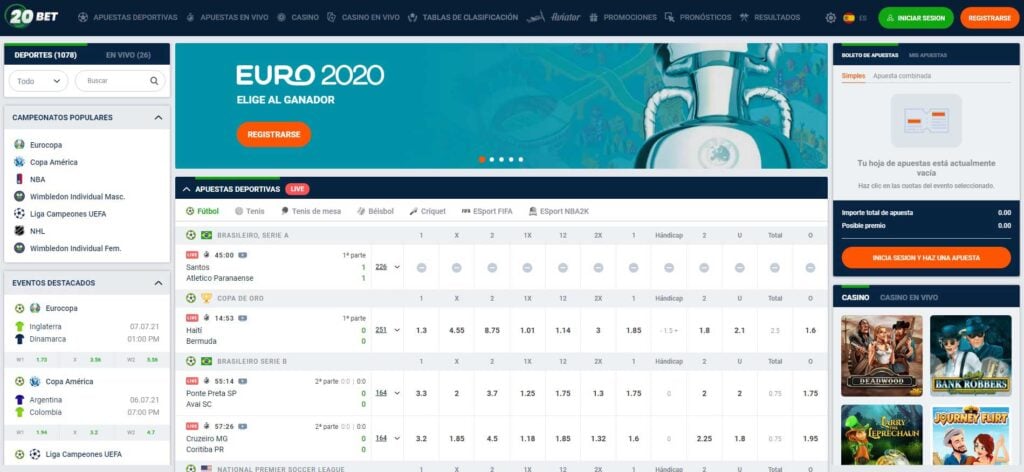1024x472 pixels.
Task: Click Inicia Sesion y Haz una Apuesta
Action: 926,258
